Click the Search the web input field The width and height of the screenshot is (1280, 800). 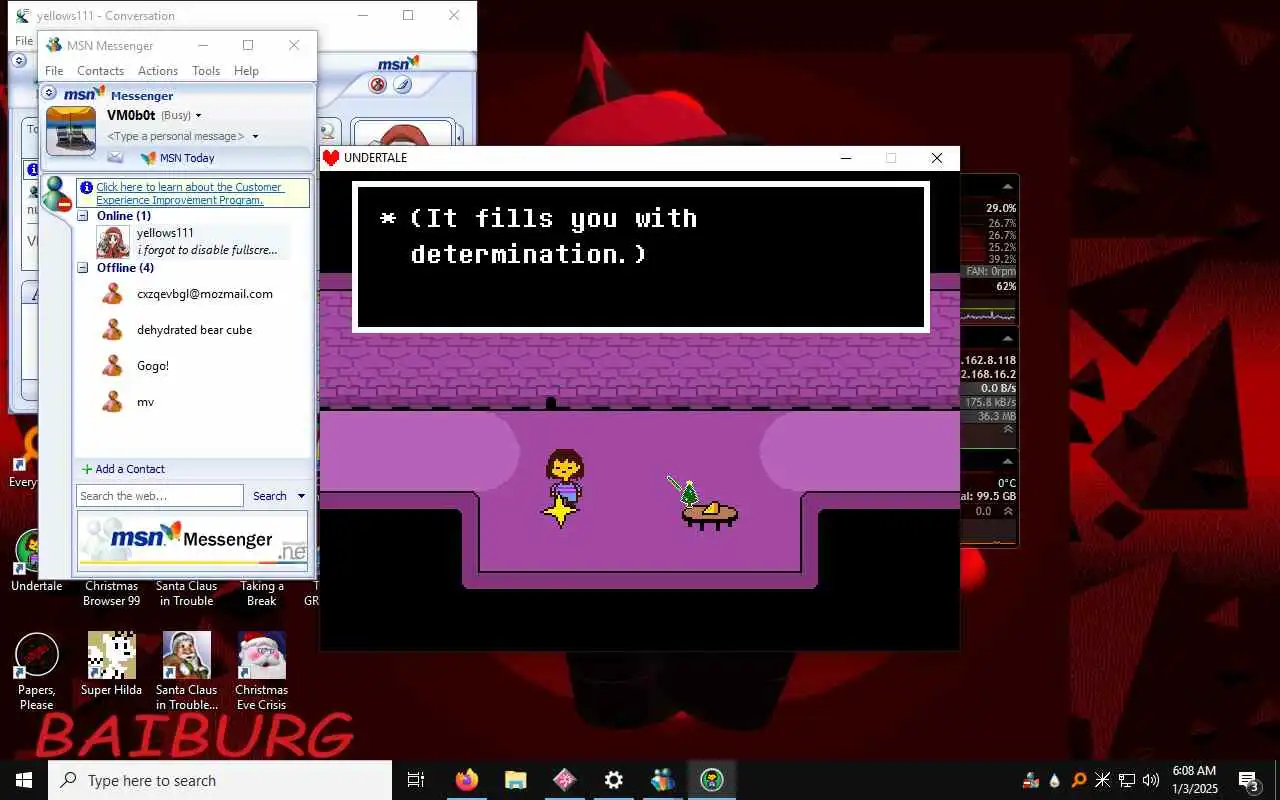tap(160, 496)
